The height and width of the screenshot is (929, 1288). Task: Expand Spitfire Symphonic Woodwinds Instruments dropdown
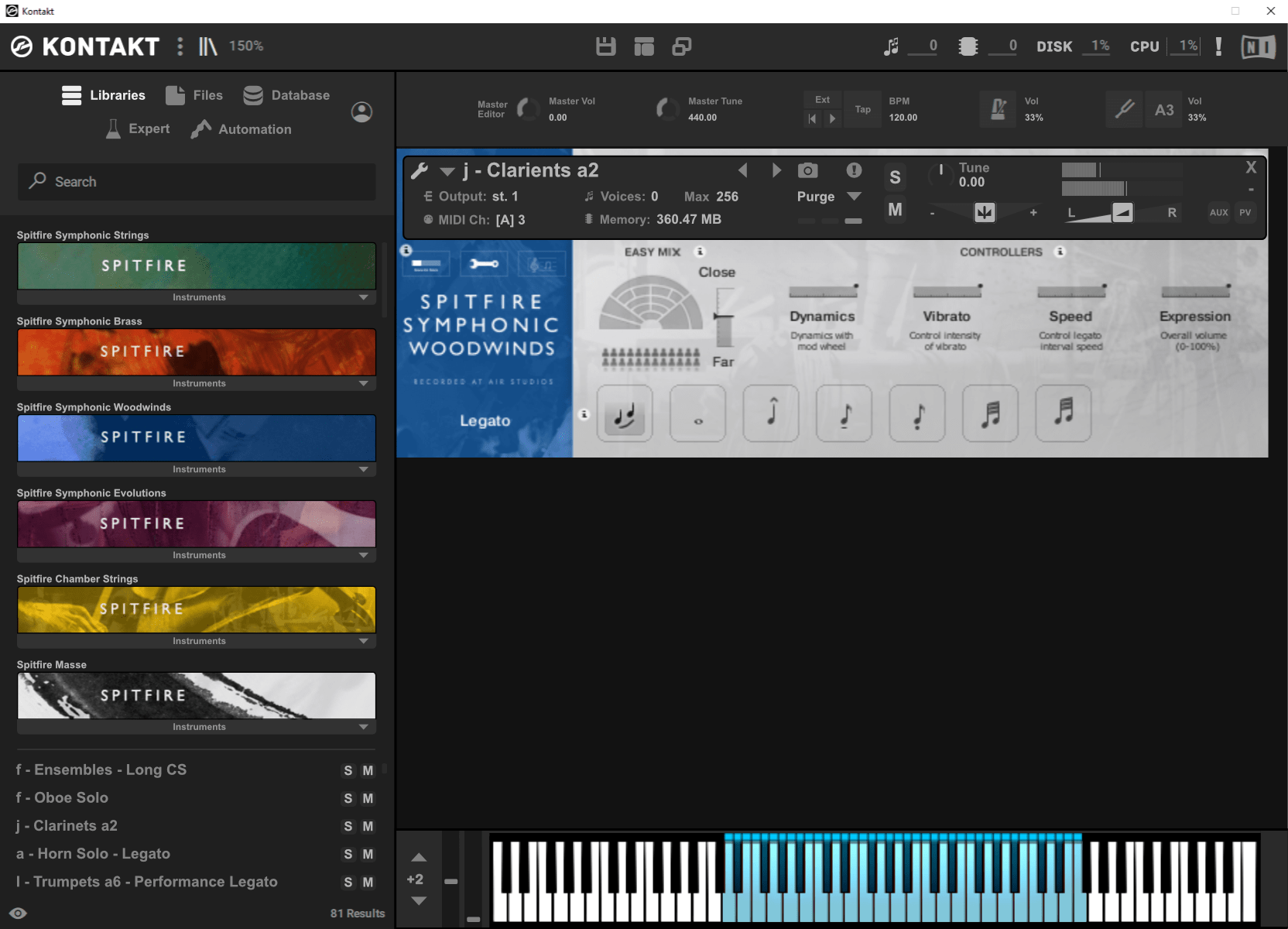click(363, 469)
